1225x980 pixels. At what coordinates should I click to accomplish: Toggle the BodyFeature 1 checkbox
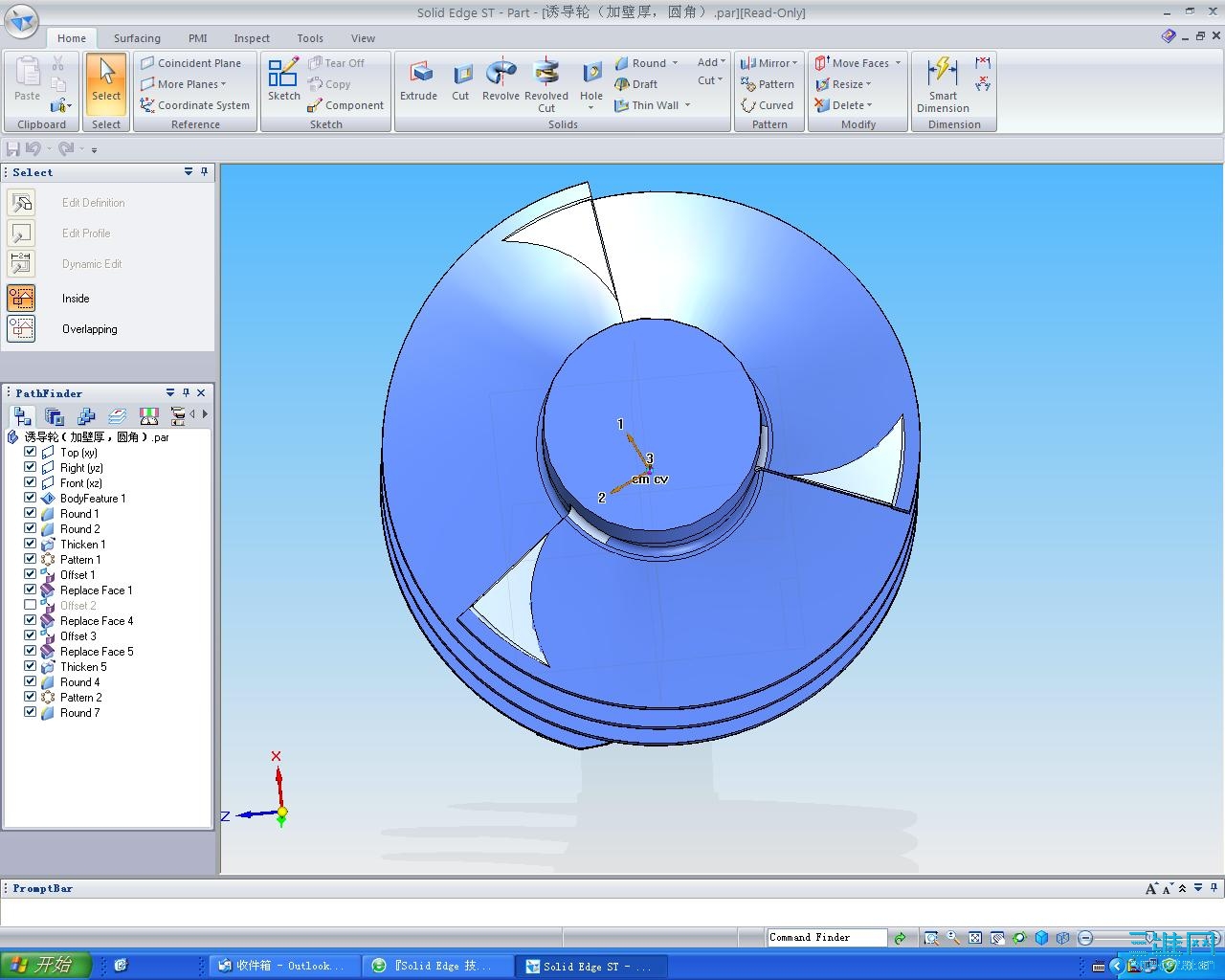30,498
